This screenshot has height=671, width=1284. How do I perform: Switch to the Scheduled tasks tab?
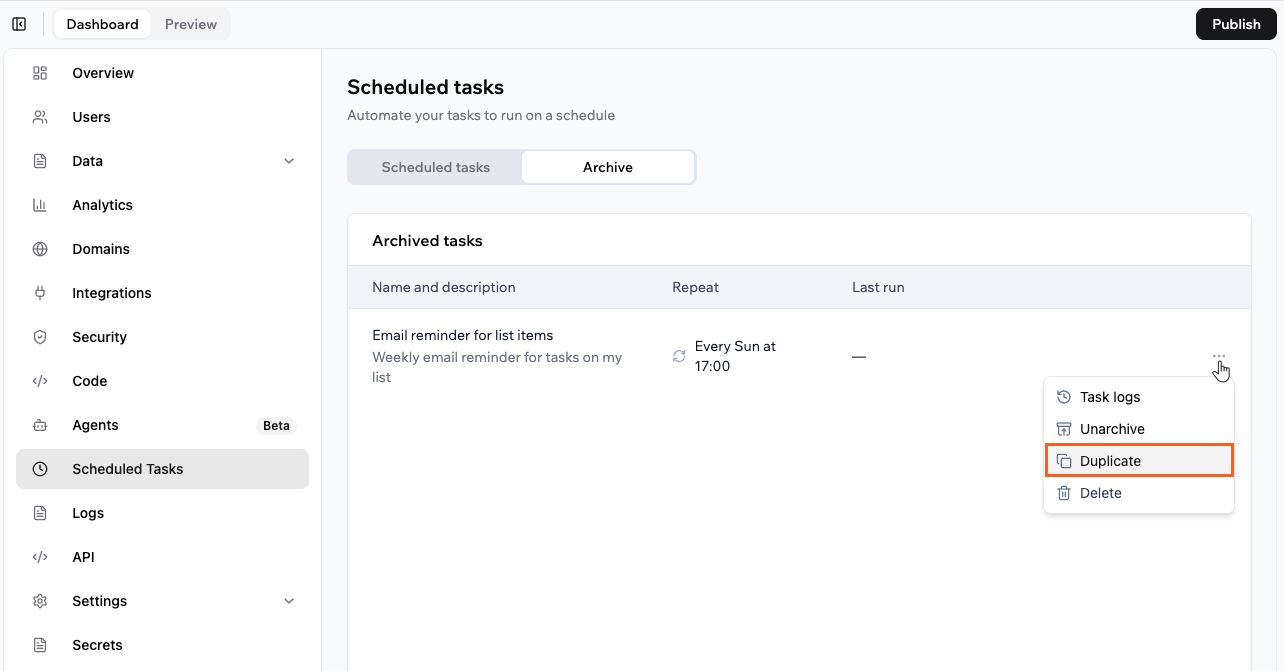tap(435, 166)
